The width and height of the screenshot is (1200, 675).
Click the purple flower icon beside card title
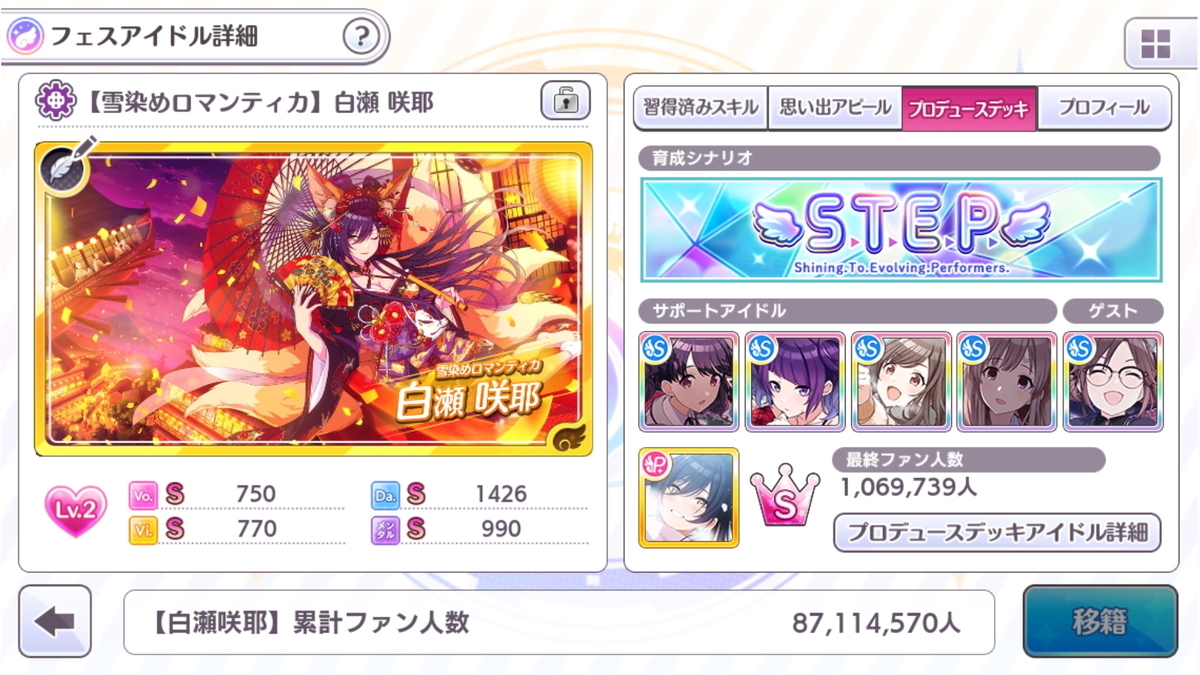(x=55, y=101)
